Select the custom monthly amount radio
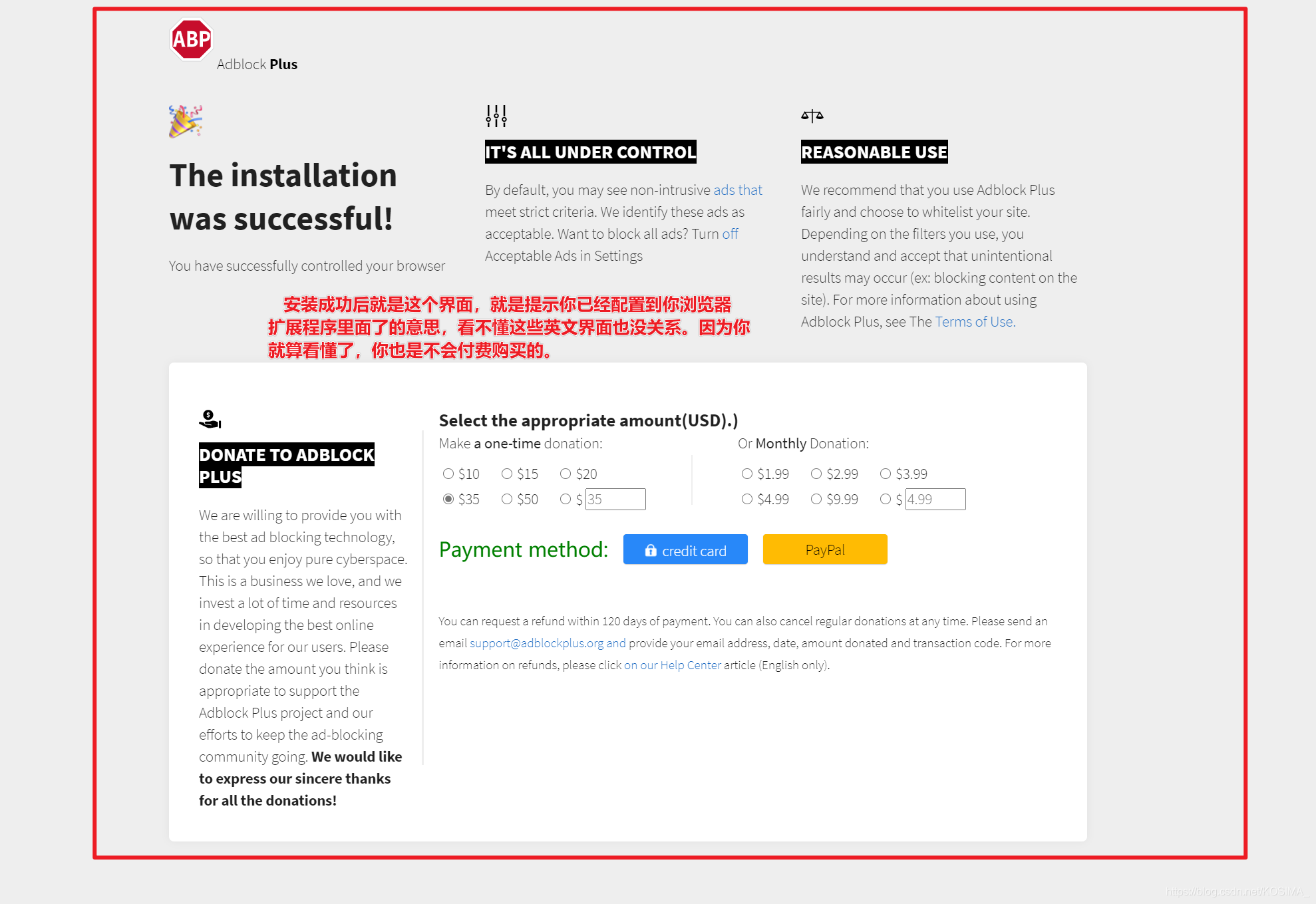Screen dimensions: 1316x904 [886, 499]
